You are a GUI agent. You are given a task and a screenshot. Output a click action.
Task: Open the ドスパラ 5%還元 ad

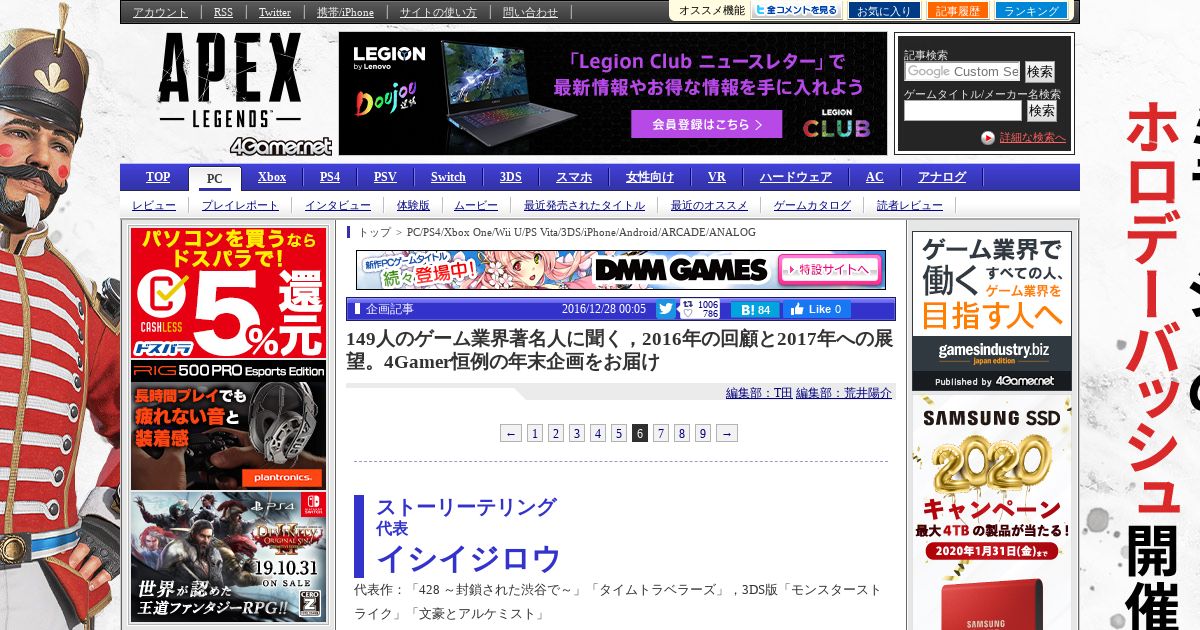click(229, 293)
